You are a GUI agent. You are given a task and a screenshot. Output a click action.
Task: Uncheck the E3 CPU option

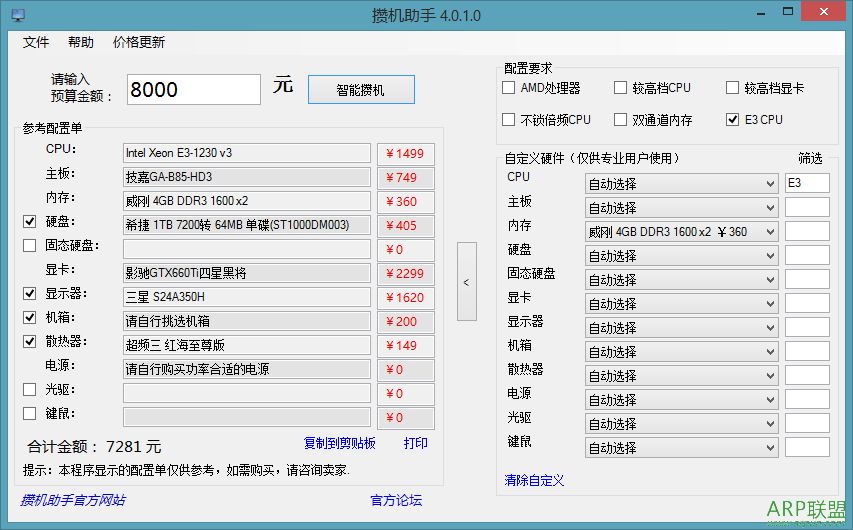[x=733, y=120]
